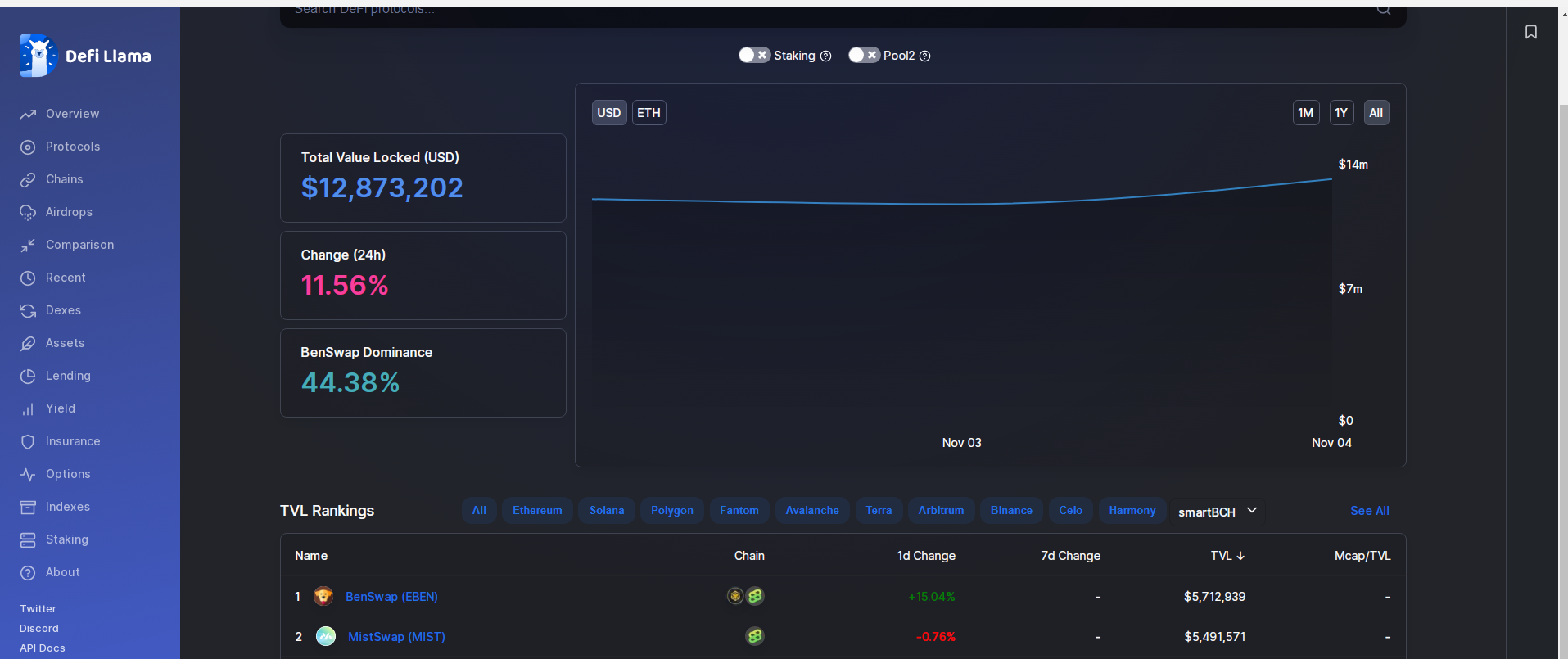
Task: Click the Assets feather icon
Action: (x=28, y=343)
